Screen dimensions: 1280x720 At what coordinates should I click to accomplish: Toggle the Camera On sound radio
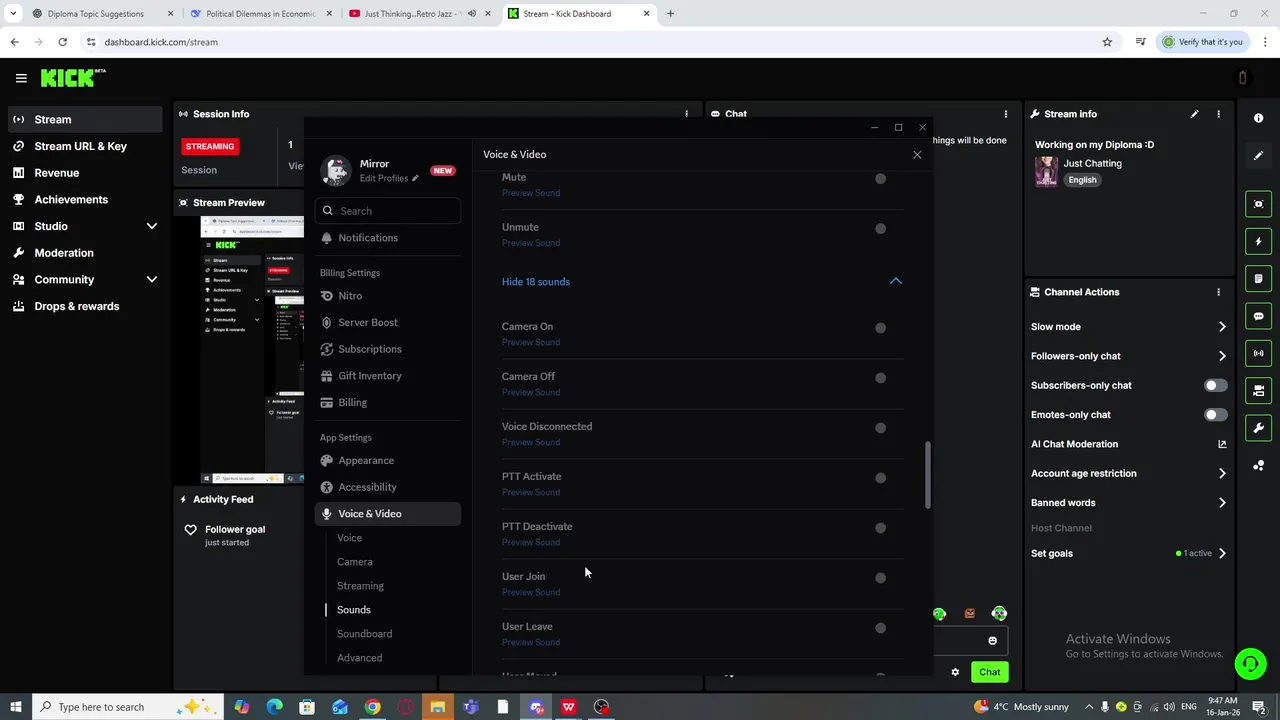click(880, 328)
